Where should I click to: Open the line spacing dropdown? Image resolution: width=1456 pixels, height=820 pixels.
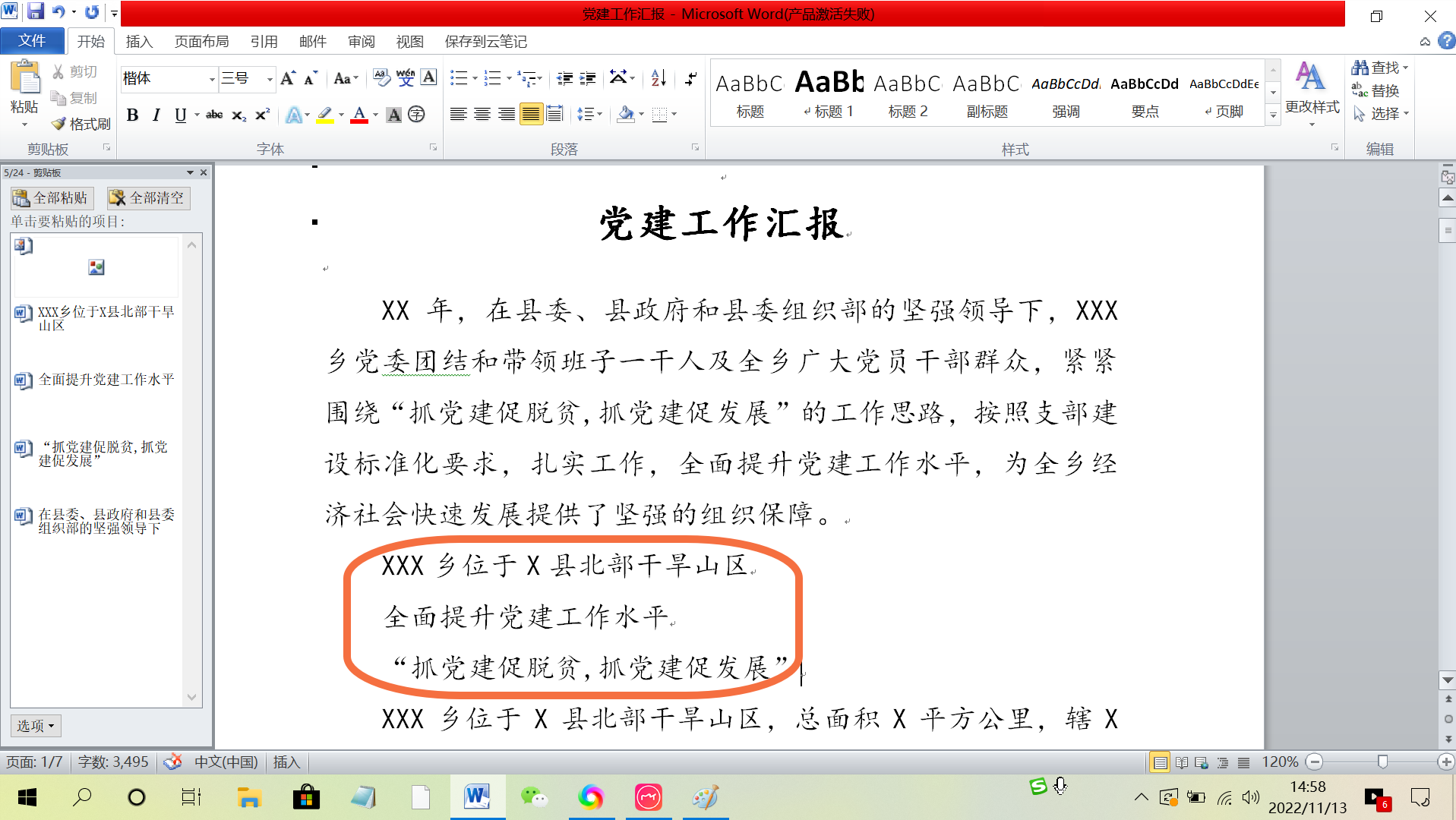pos(589,115)
